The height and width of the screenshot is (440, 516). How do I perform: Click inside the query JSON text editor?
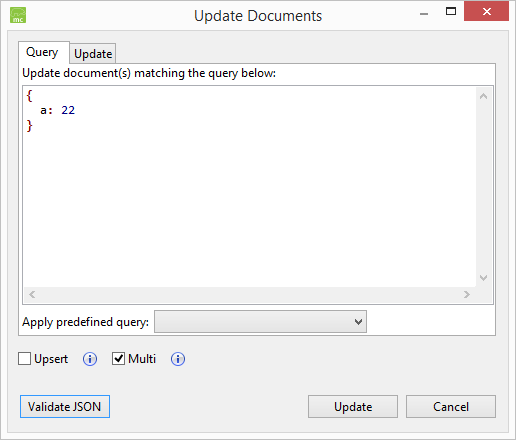[249, 187]
